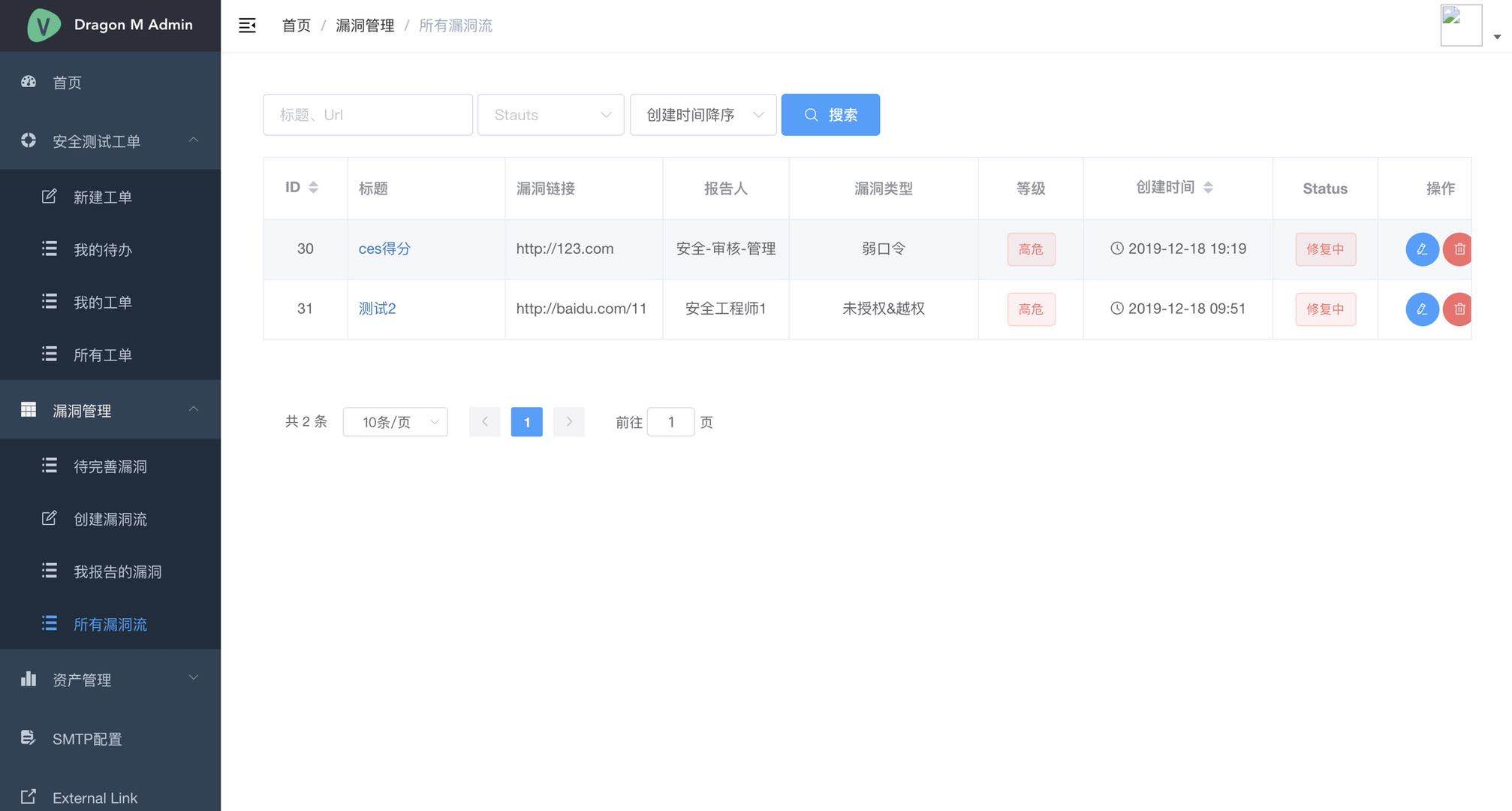Open the 10条/页 page size dropdown
Image resolution: width=1512 pixels, height=811 pixels.
coord(395,422)
